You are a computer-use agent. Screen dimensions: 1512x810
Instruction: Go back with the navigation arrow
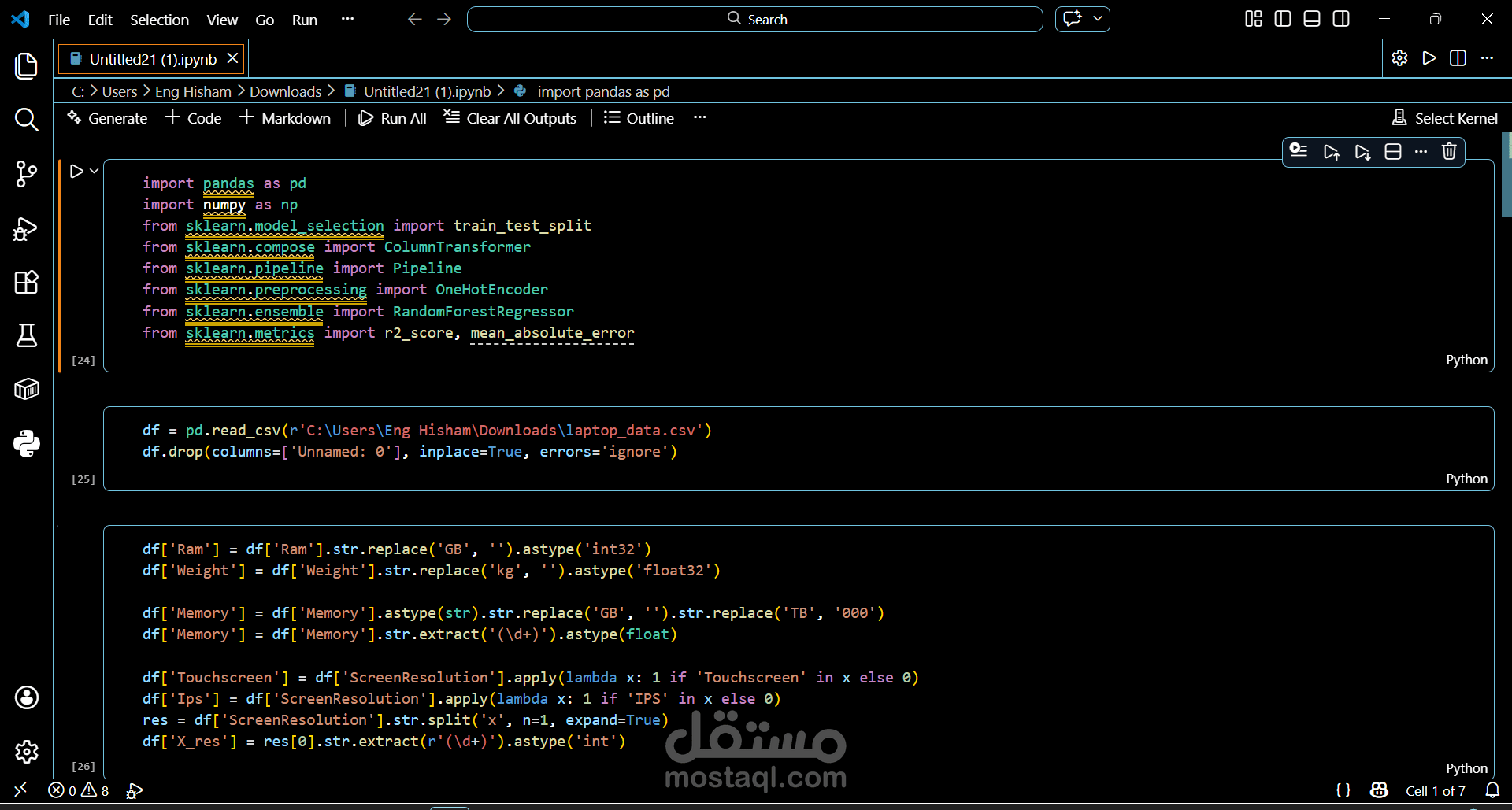point(415,19)
